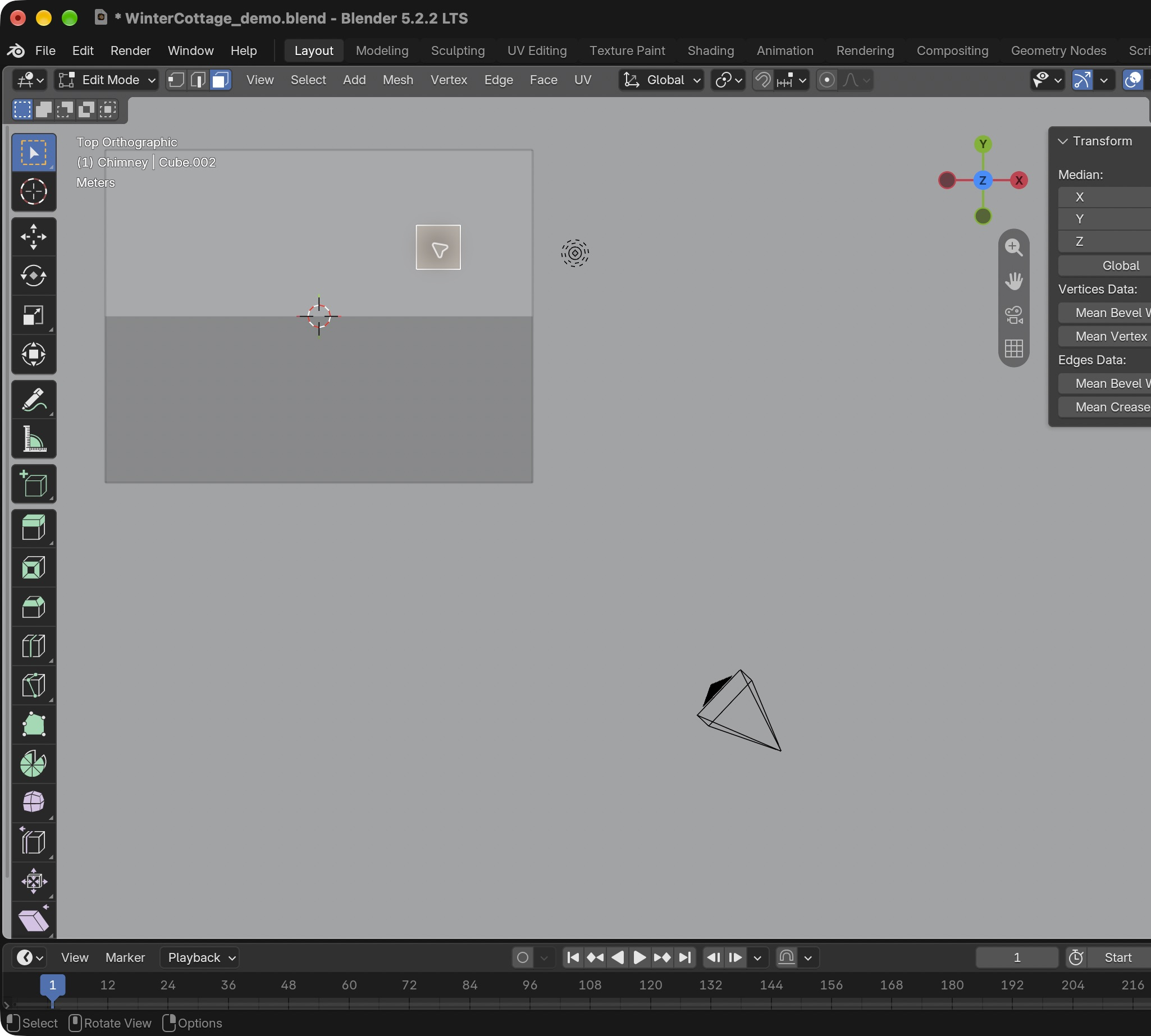Open the pivot point dropdown
The width and height of the screenshot is (1151, 1036).
728,80
